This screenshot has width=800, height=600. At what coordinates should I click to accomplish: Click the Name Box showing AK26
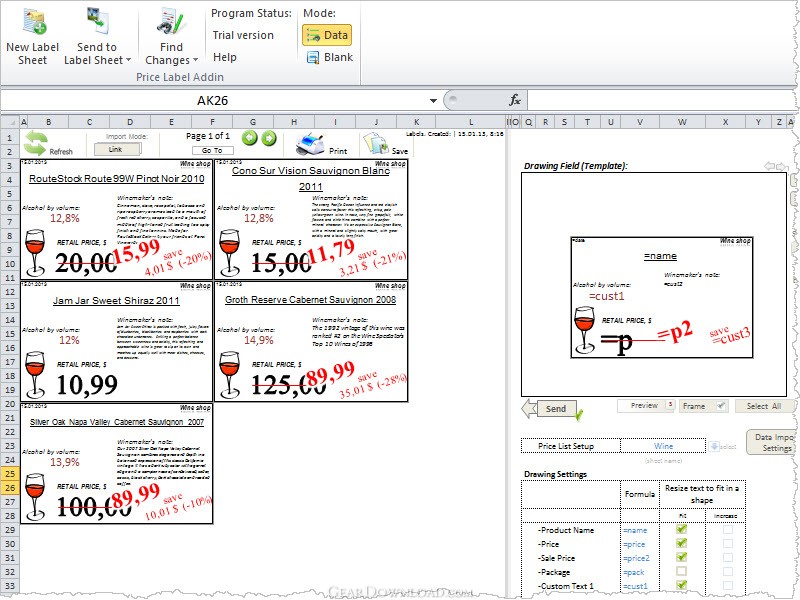point(212,101)
